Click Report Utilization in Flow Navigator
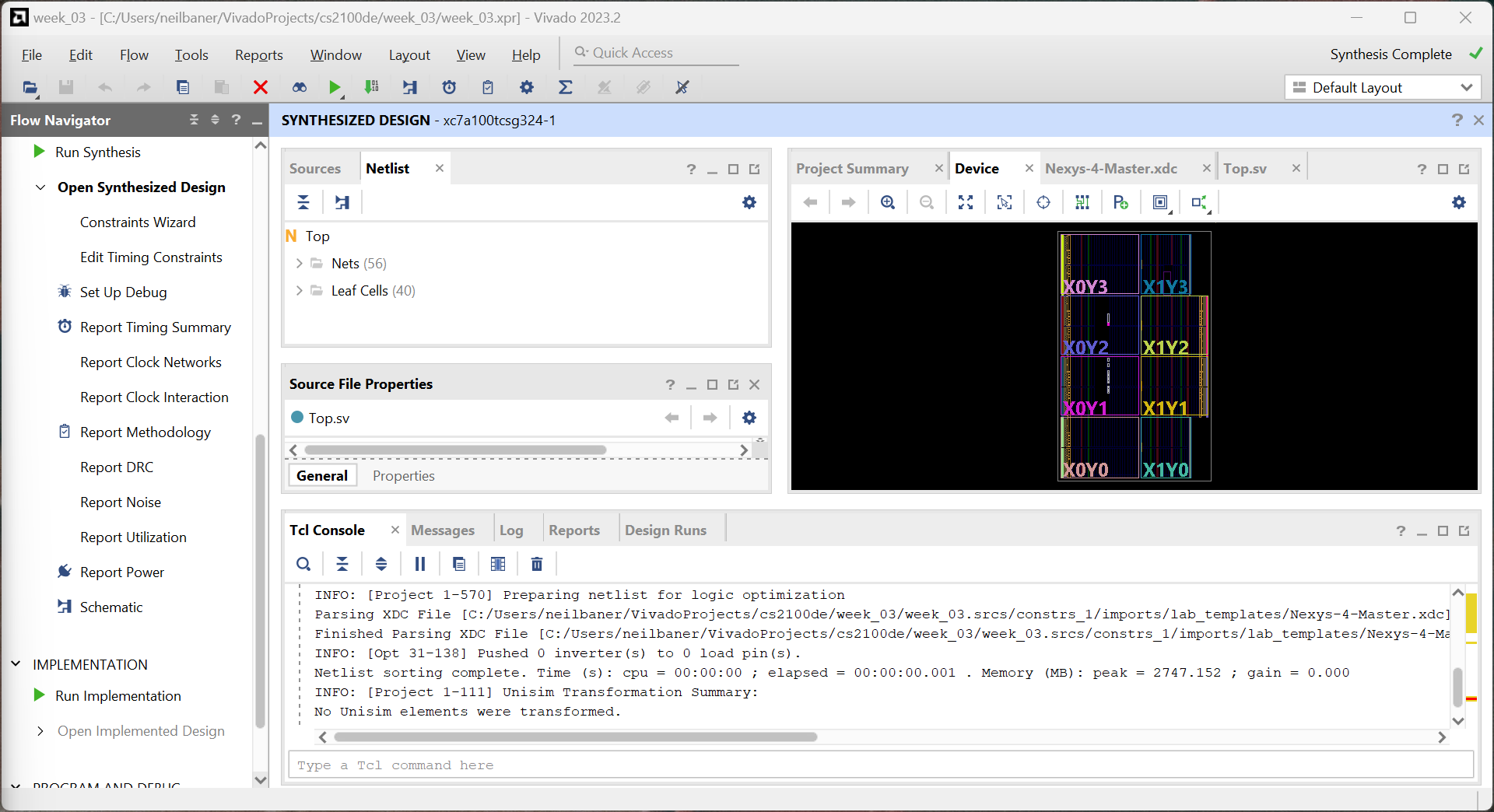 [133, 537]
